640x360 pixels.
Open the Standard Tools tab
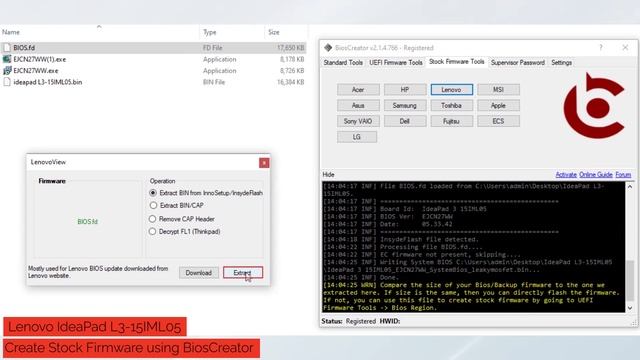[343, 62]
